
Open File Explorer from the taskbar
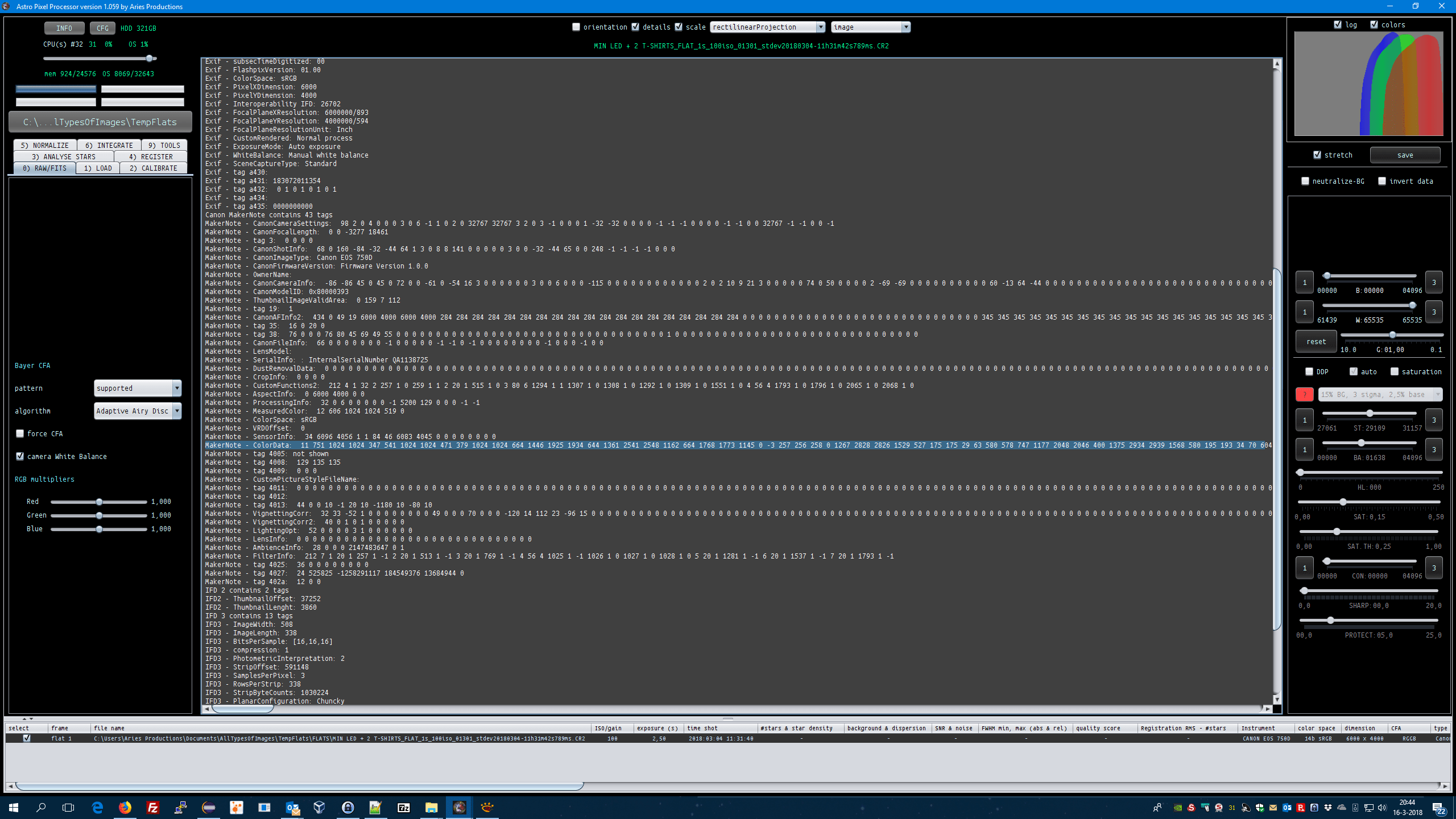431,807
